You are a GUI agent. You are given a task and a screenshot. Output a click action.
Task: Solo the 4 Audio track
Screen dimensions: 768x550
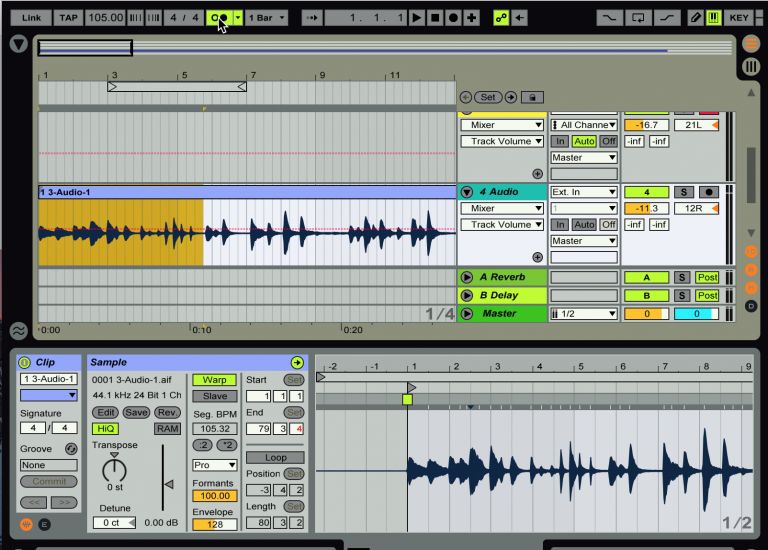(684, 192)
